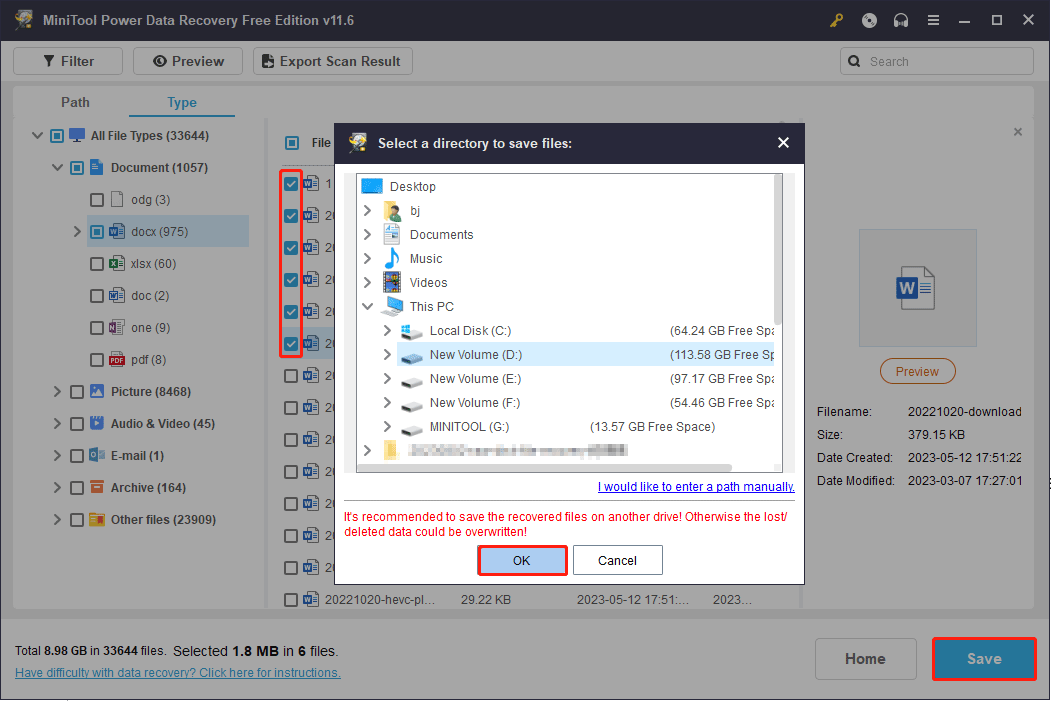Open the disc media icon in title bar
Viewport: 1051px width, 701px height.
[x=869, y=20]
